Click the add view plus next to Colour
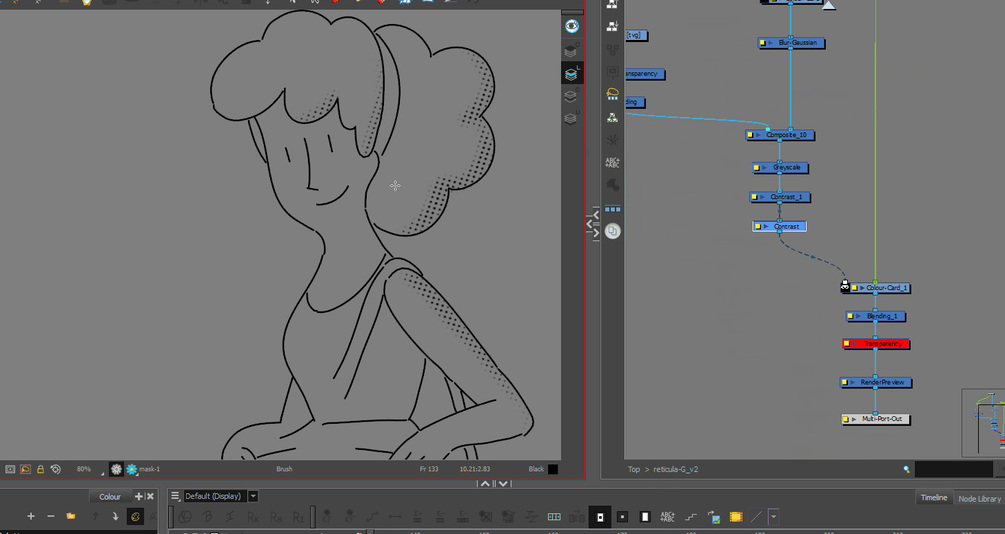Screen dimensions: 1005x534 [x=138, y=497]
